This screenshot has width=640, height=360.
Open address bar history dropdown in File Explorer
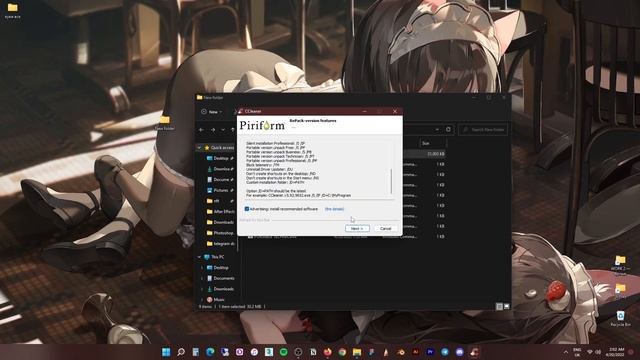click(x=437, y=129)
